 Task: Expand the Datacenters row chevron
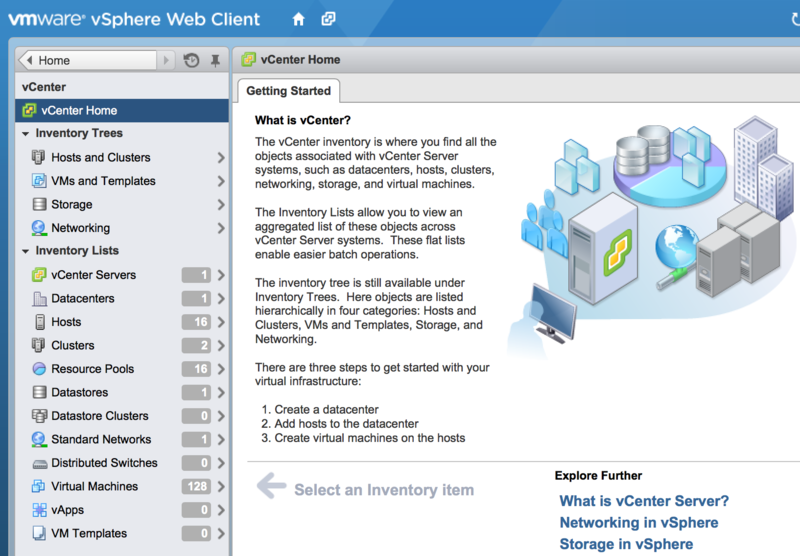[x=221, y=298]
